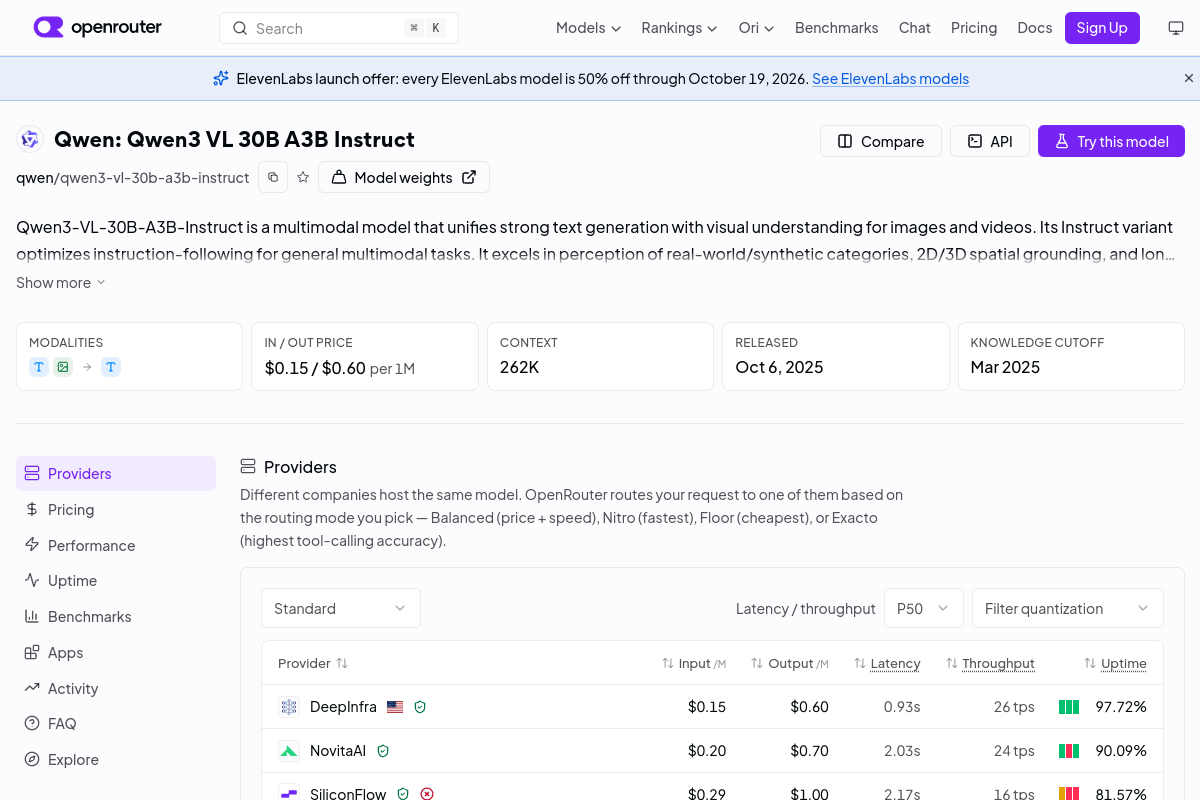
Task: Open the Rankings menu in the header
Action: pyautogui.click(x=679, y=28)
